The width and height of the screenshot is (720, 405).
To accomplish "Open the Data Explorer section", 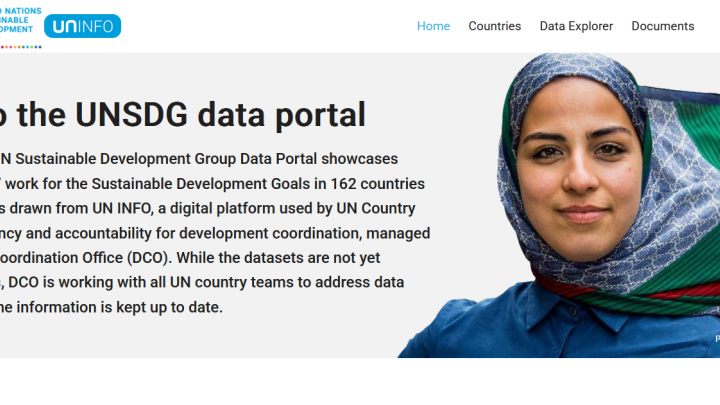I will point(576,26).
